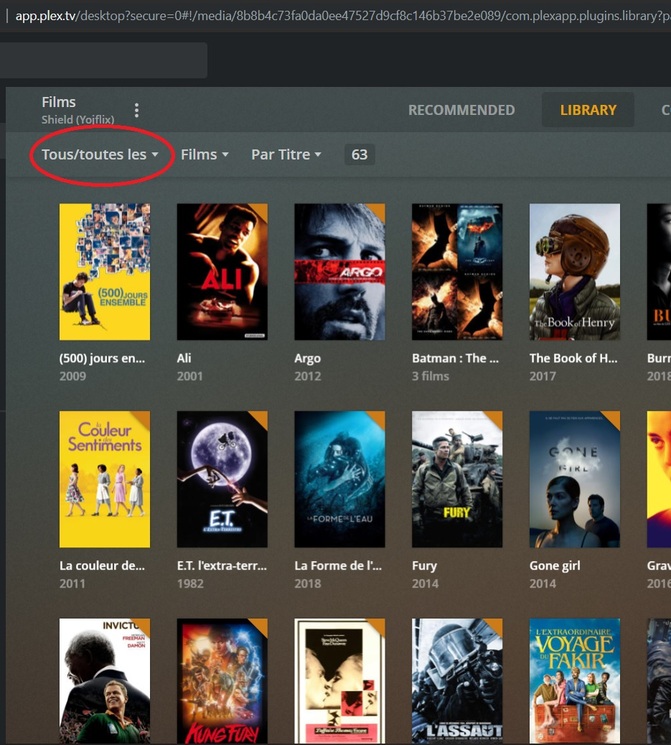The height and width of the screenshot is (745, 671).
Task: Open the Kung Fury poster
Action: (x=222, y=681)
